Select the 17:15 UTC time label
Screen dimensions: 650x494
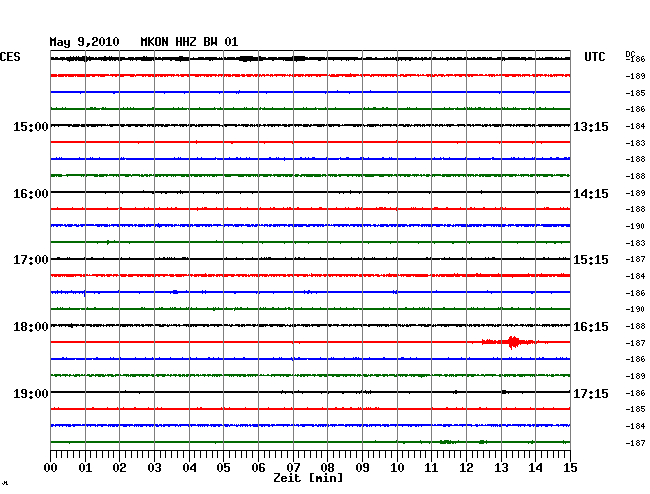point(591,393)
